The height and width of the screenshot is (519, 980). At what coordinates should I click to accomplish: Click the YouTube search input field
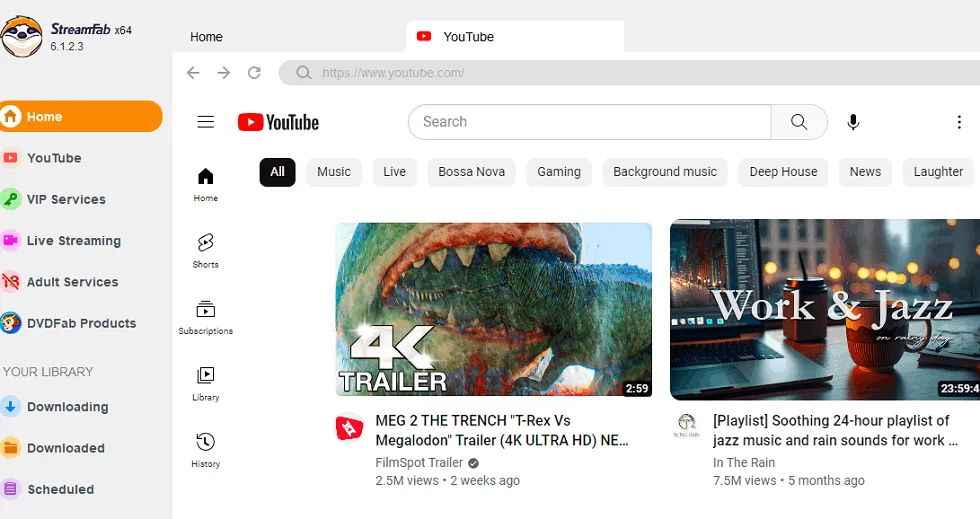[x=590, y=122]
